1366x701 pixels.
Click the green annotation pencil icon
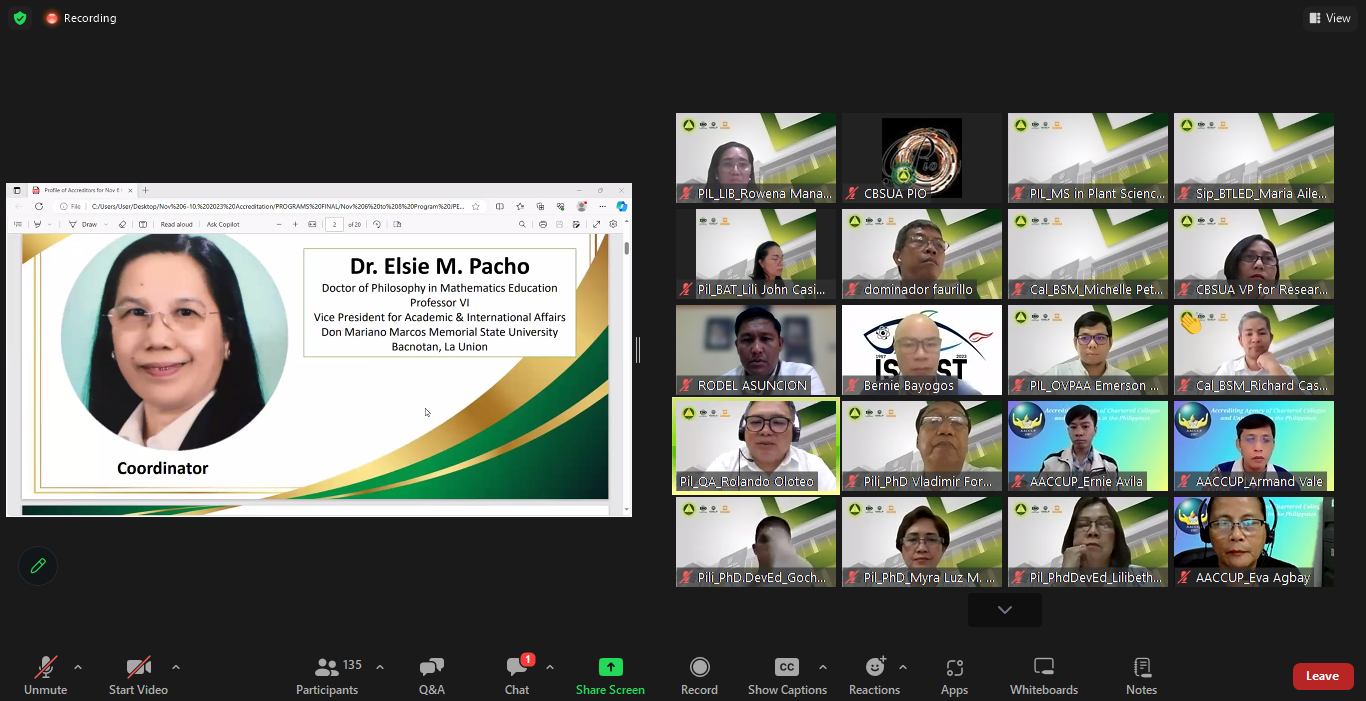(38, 566)
